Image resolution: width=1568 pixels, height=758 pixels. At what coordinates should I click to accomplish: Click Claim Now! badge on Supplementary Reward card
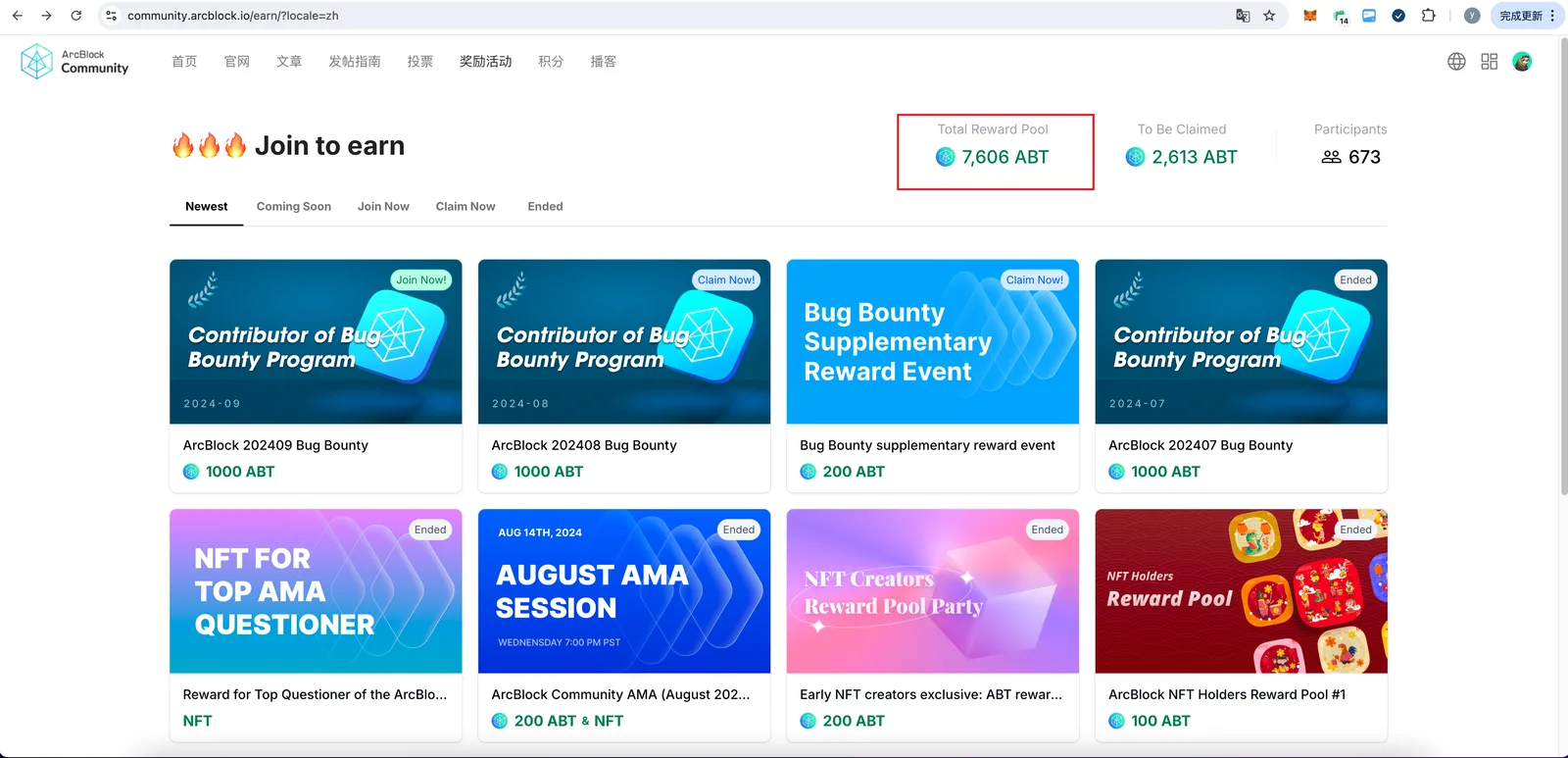click(1035, 280)
